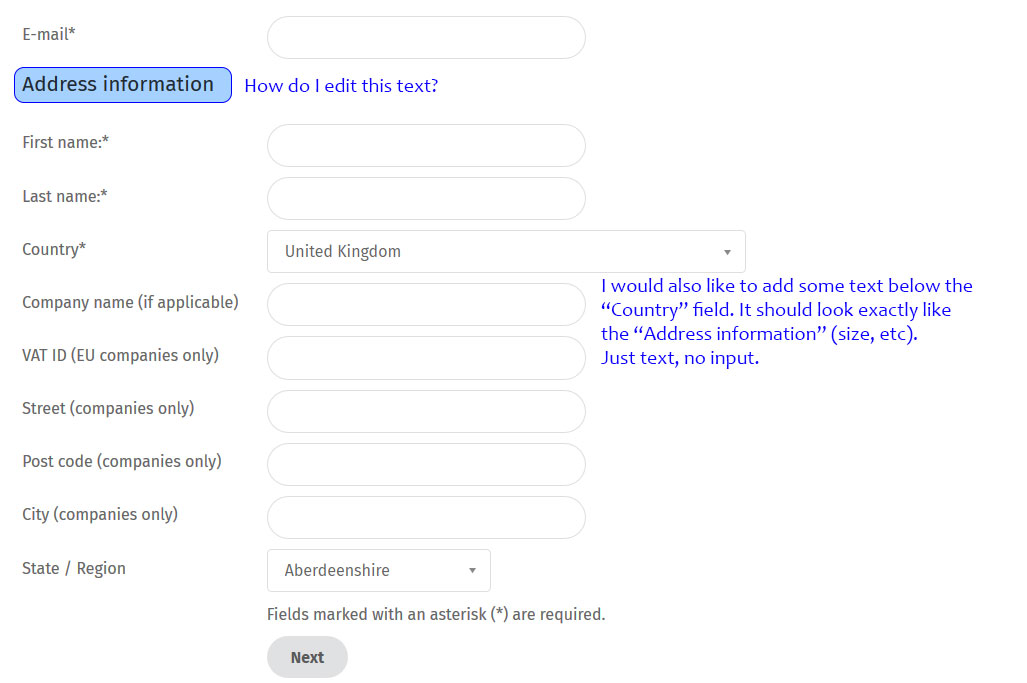Click the VAT ID input field
The image size is (1027, 683).
point(426,358)
